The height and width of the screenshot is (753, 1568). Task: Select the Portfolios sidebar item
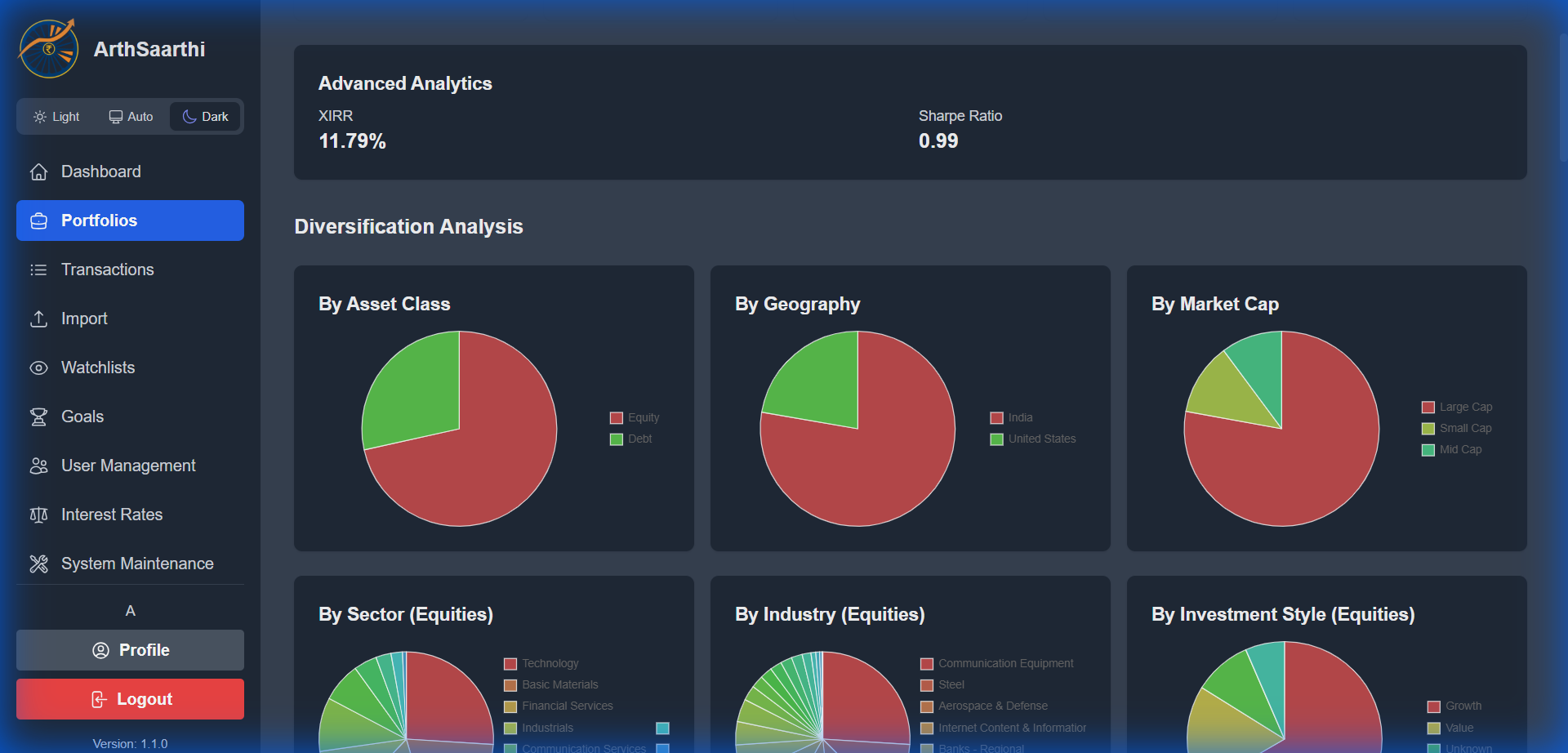pos(129,221)
